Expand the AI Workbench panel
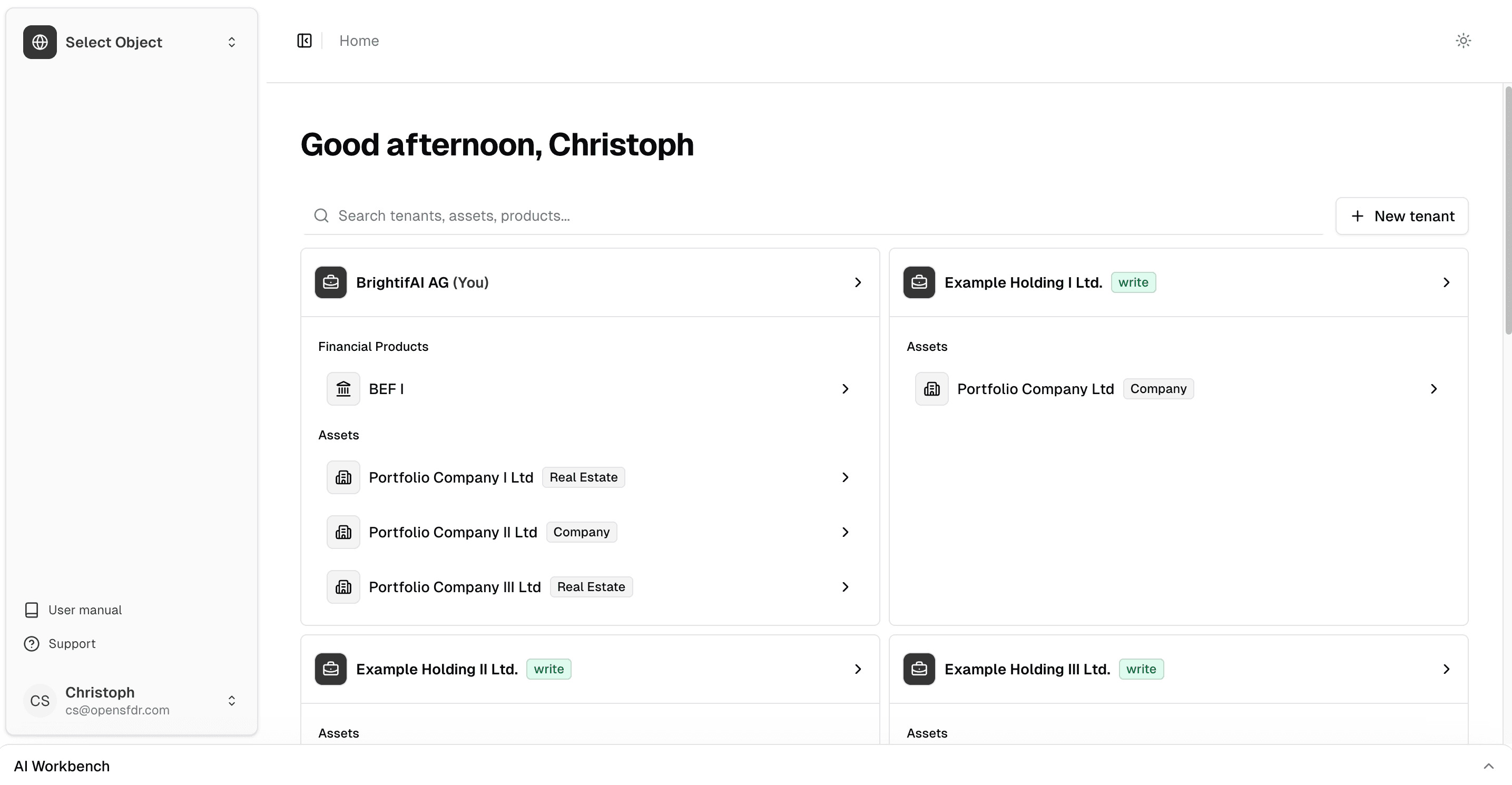The image size is (1512, 785). pyautogui.click(x=1488, y=766)
